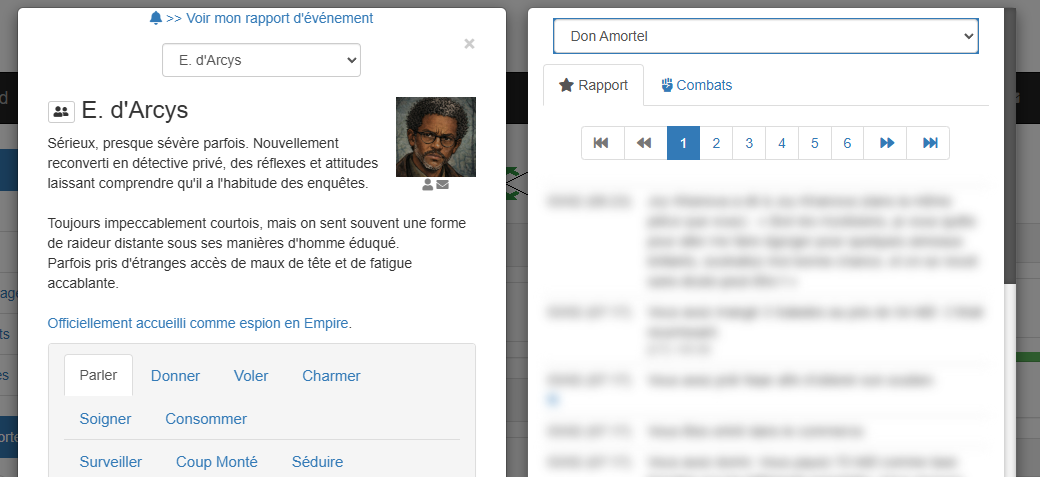Close the character dialog with X
Image resolution: width=1040 pixels, height=477 pixels.
pos(469,44)
